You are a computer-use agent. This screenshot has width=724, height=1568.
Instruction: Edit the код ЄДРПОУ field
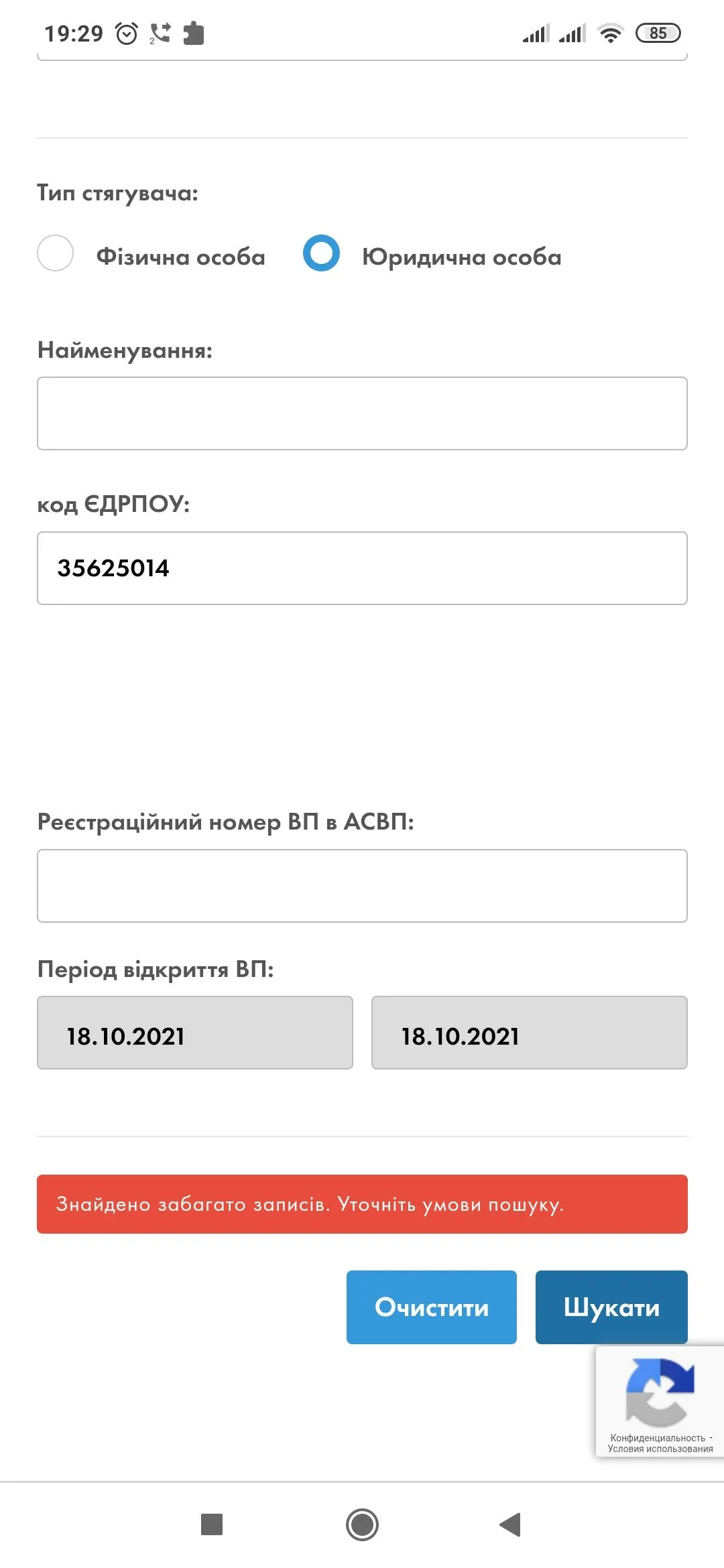pyautogui.click(x=362, y=568)
